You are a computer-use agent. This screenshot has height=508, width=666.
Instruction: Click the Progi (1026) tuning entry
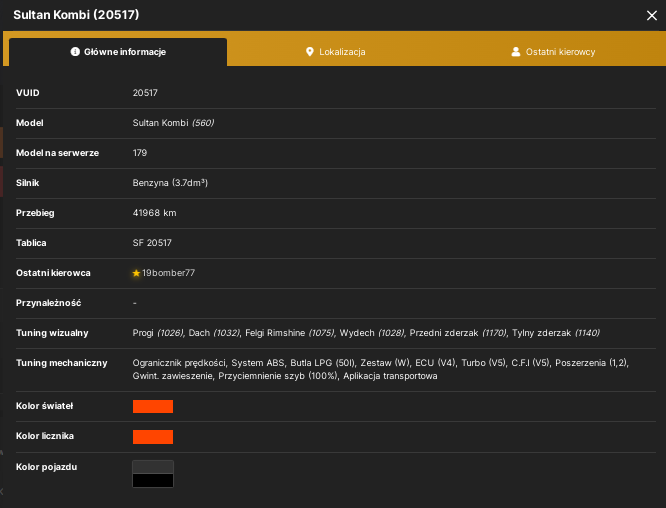(158, 333)
